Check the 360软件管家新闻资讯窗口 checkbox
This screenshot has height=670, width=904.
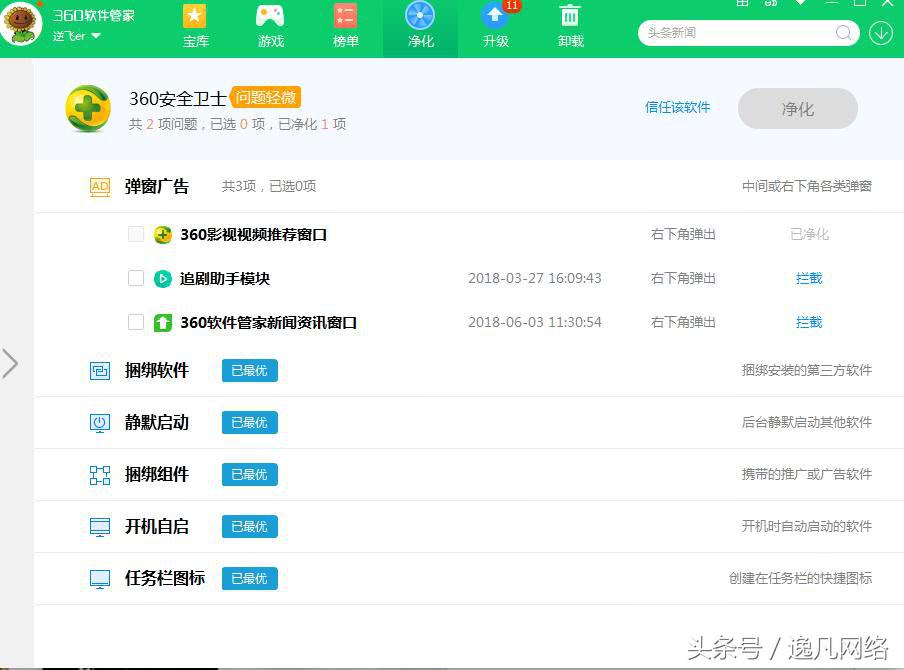(x=136, y=322)
